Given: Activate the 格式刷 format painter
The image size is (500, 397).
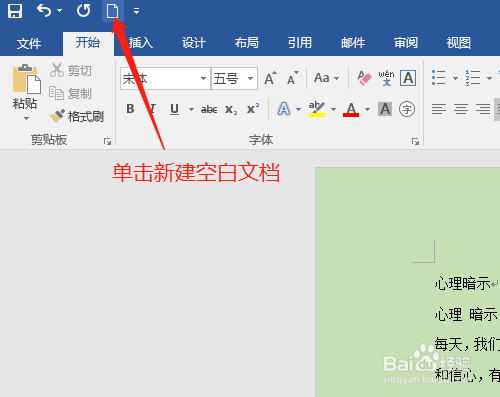Looking at the screenshot, I should 77,116.
